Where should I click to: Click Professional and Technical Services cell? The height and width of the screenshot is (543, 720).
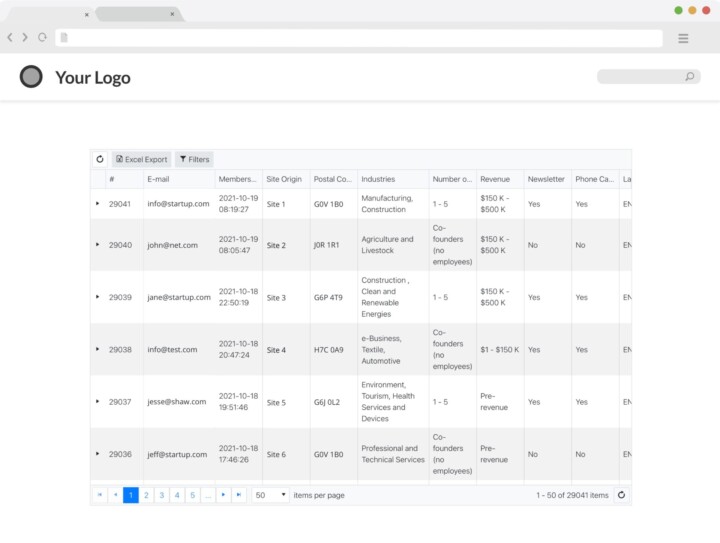(393, 454)
